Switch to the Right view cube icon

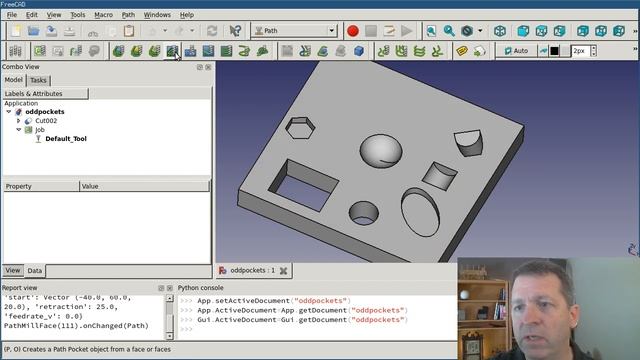tap(560, 31)
